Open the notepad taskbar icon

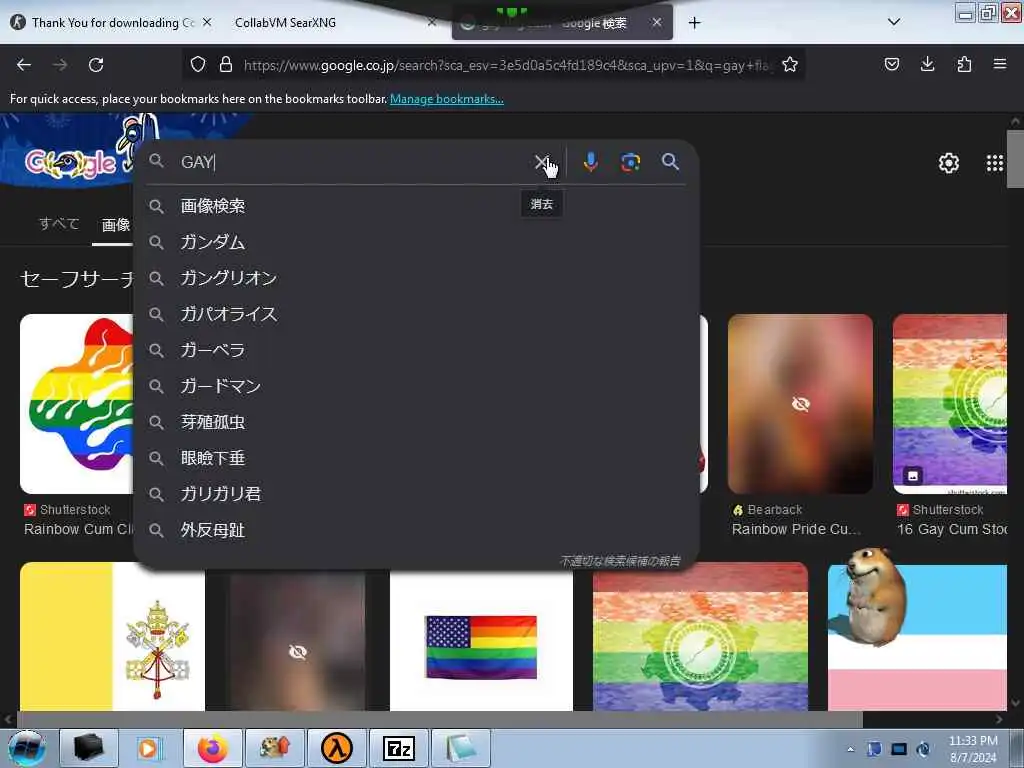pyautogui.click(x=461, y=748)
